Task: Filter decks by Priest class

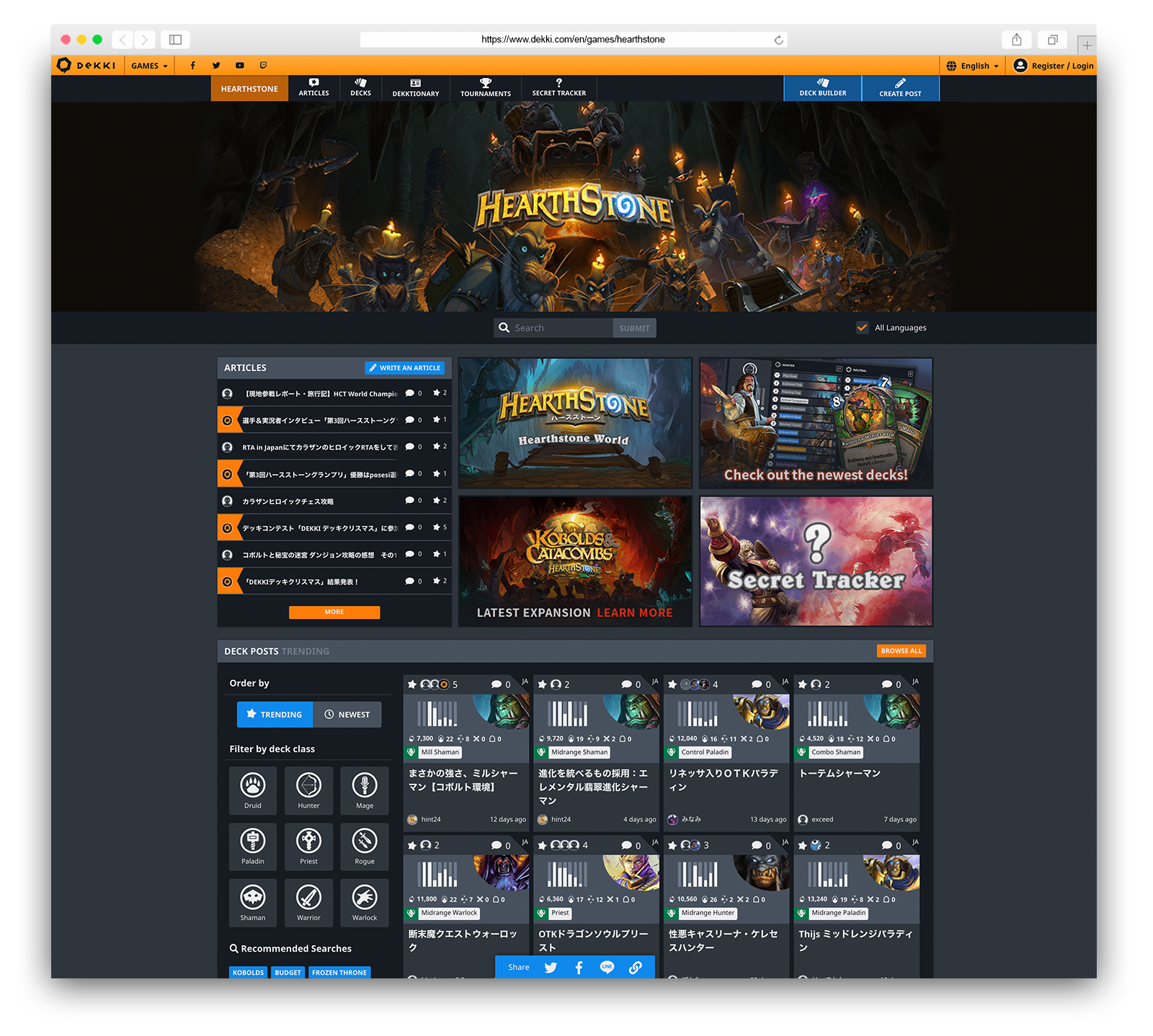Action: click(x=308, y=847)
